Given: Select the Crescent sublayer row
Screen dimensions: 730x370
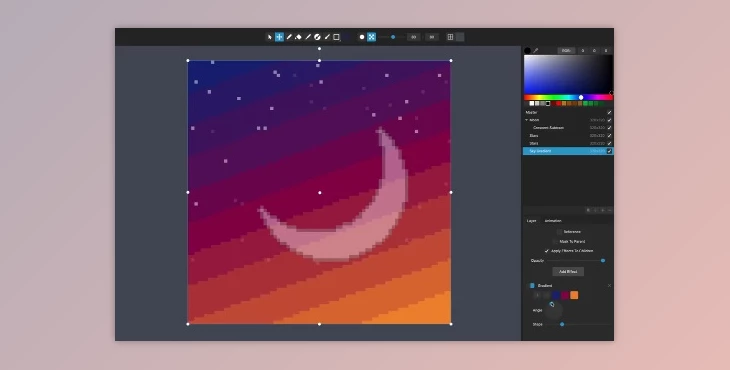Looking at the screenshot, I should tap(568, 128).
